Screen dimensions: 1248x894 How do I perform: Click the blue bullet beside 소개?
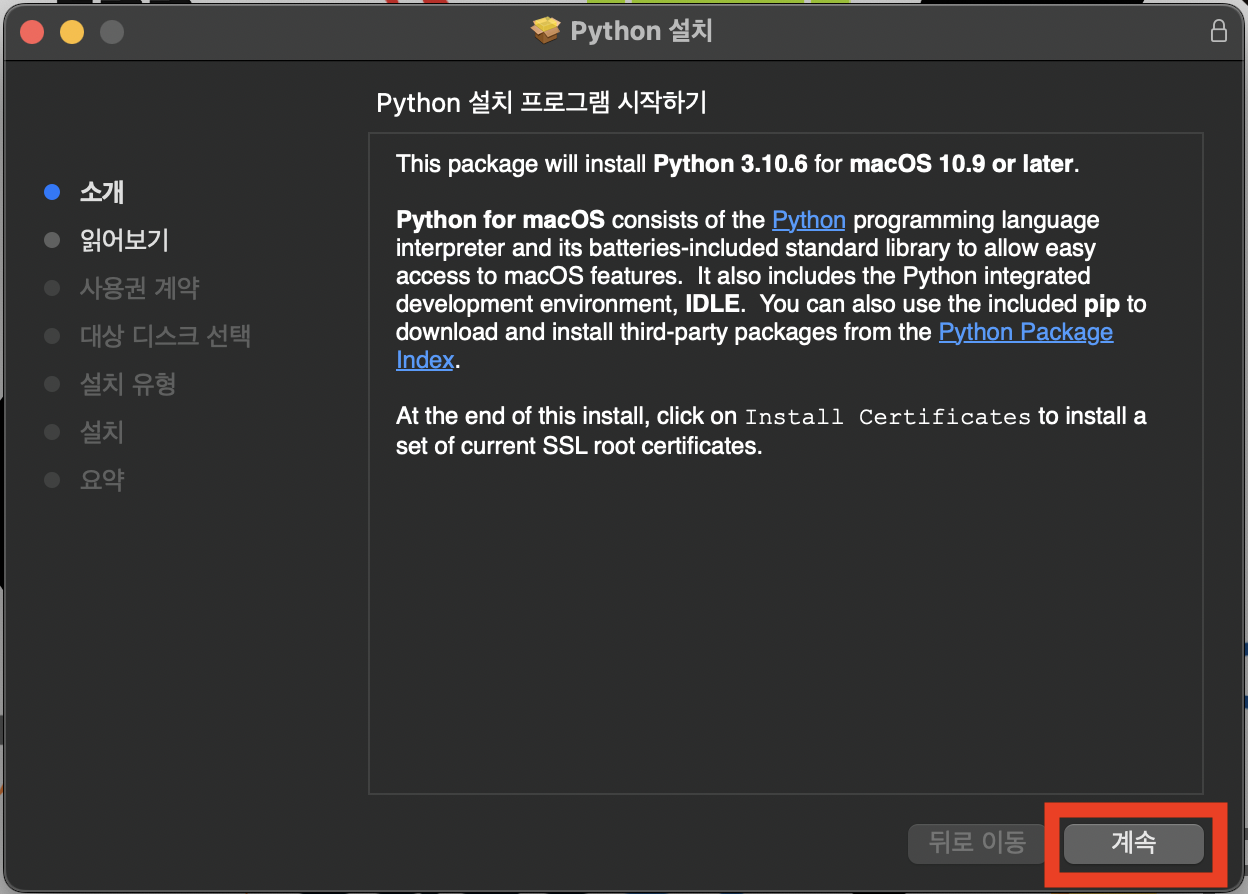coord(52,192)
